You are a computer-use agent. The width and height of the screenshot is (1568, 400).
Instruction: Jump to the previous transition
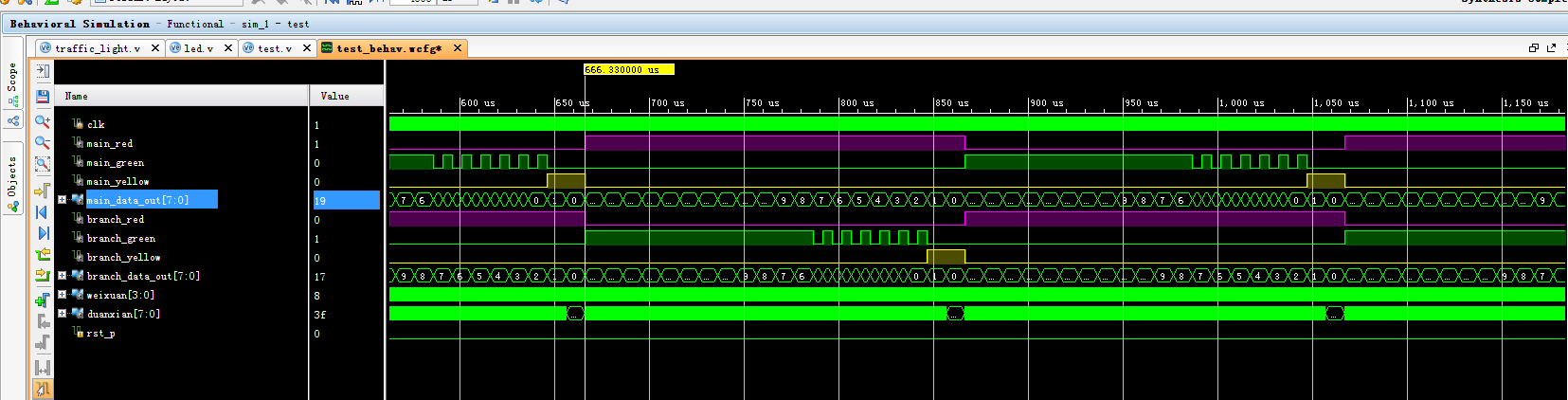point(43,255)
